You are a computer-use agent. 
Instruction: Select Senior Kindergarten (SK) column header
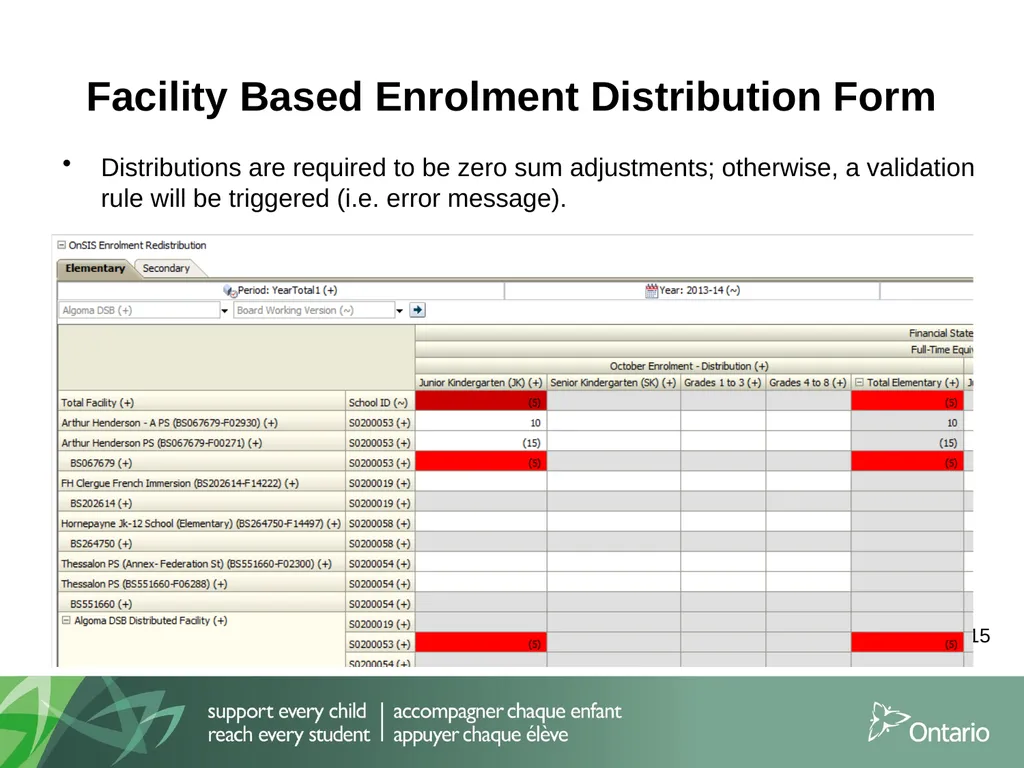pos(613,383)
